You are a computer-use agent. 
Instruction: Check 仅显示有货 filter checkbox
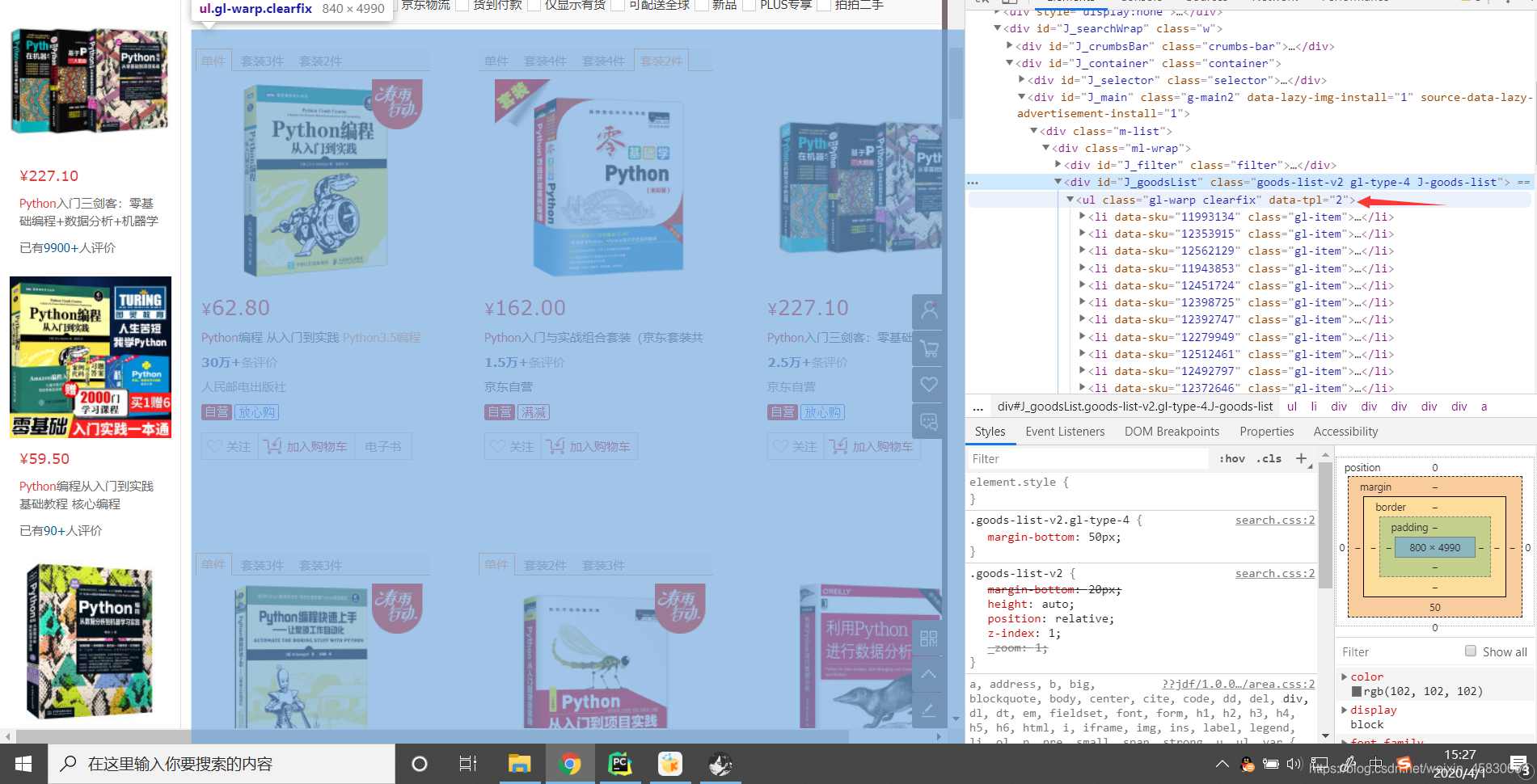(534, 5)
